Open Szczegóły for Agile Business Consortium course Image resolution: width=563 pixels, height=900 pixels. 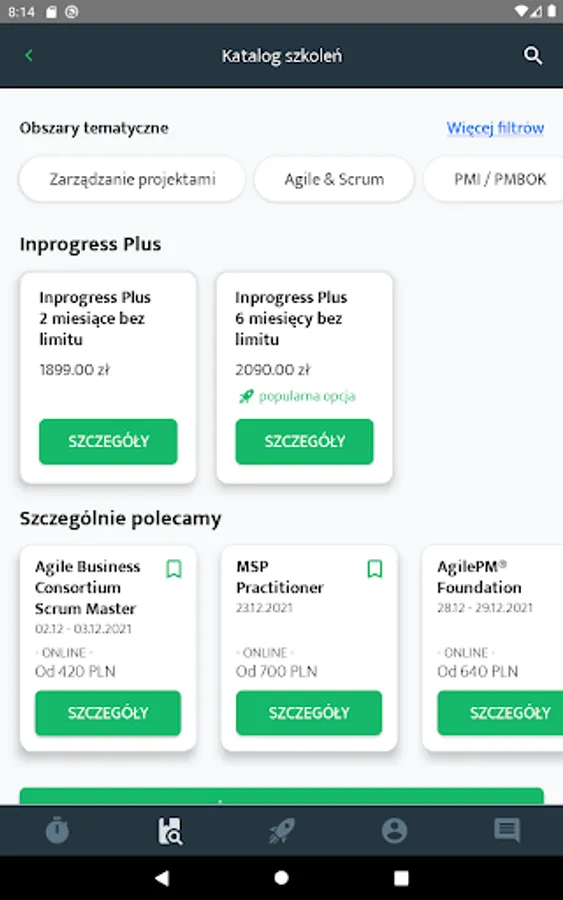point(108,713)
